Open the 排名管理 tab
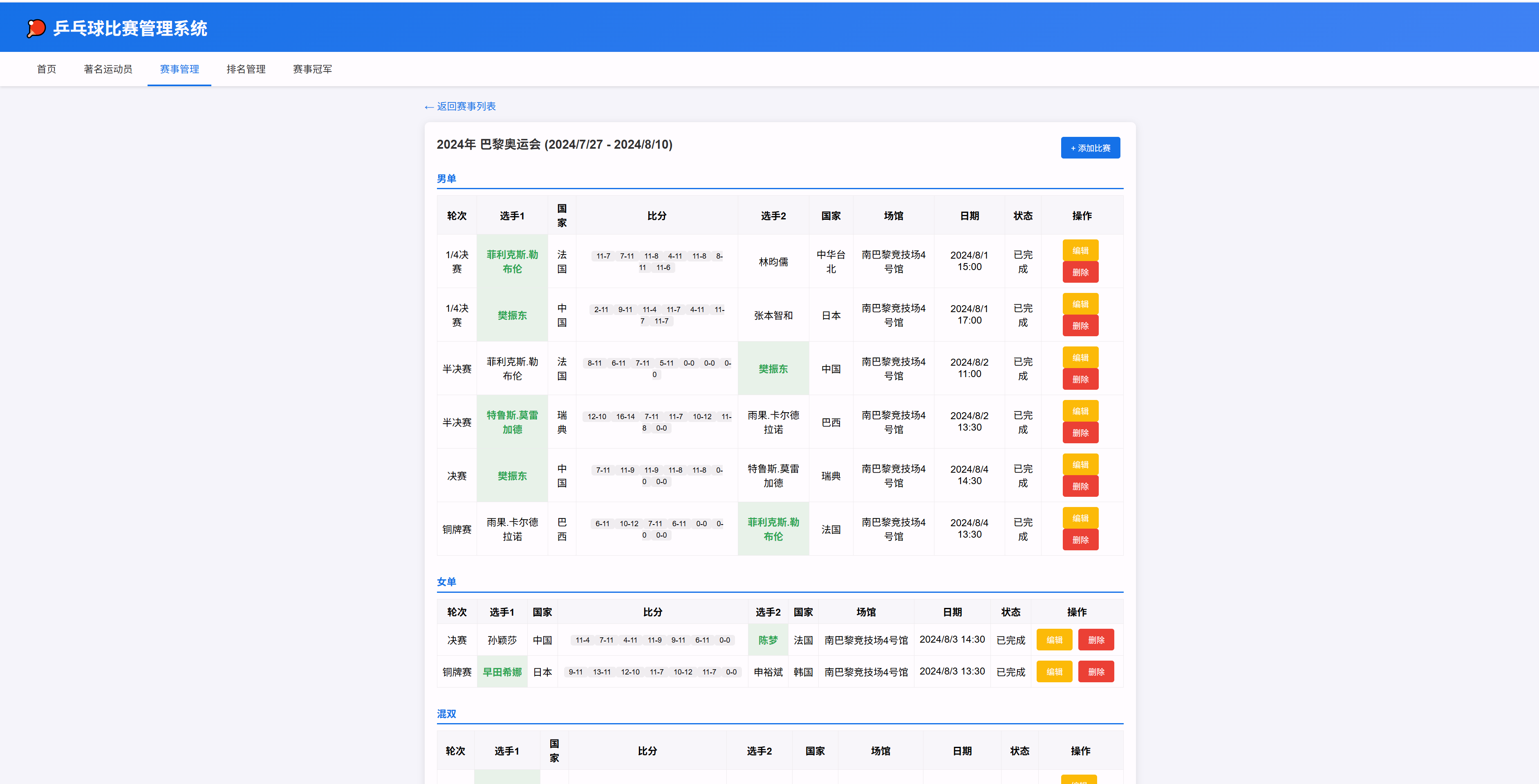The width and height of the screenshot is (1539, 784). pyautogui.click(x=246, y=69)
